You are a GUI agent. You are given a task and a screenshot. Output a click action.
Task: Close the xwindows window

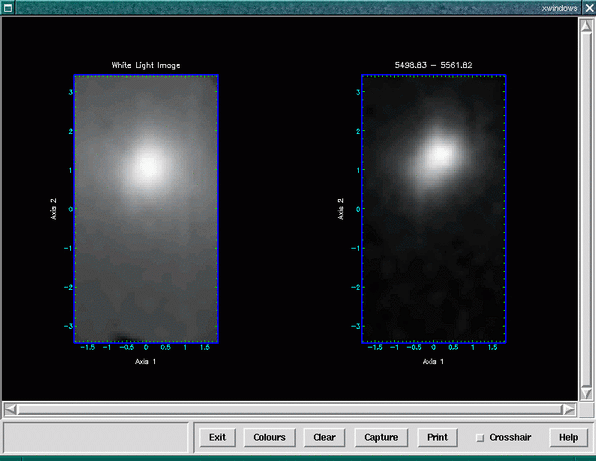tap(589, 7)
